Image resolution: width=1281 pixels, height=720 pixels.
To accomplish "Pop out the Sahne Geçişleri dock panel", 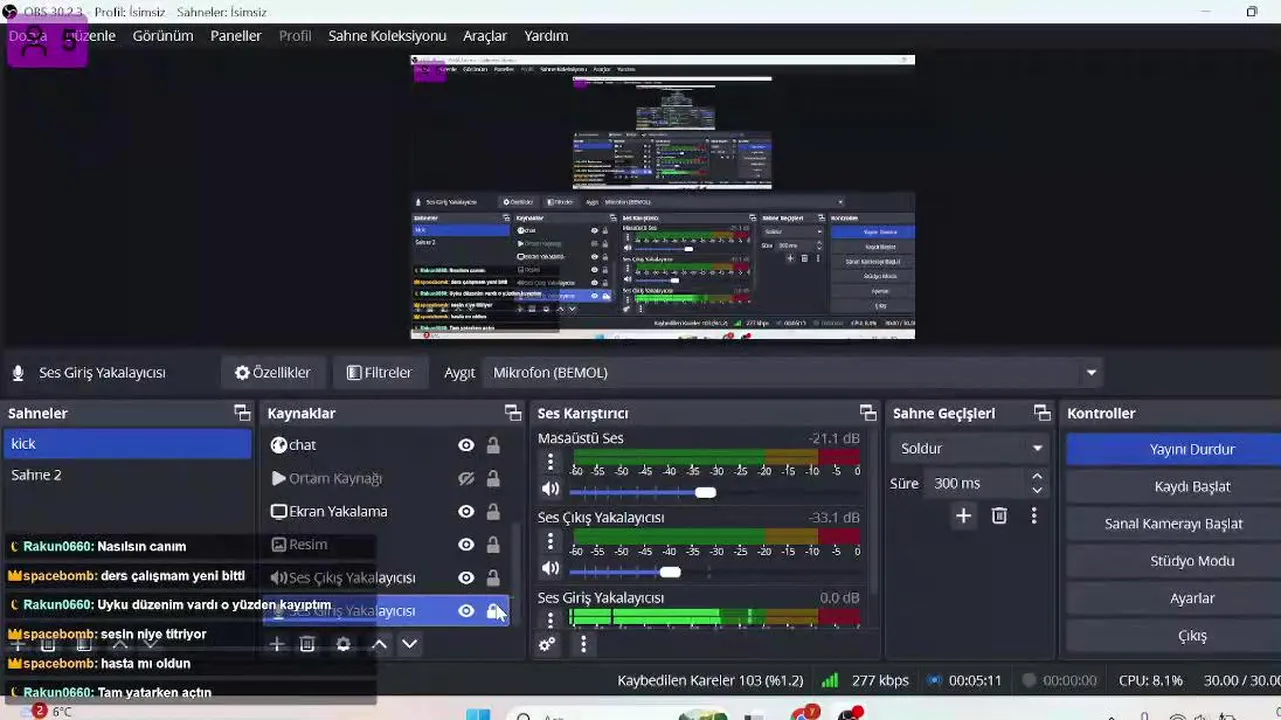I will 1042,413.
